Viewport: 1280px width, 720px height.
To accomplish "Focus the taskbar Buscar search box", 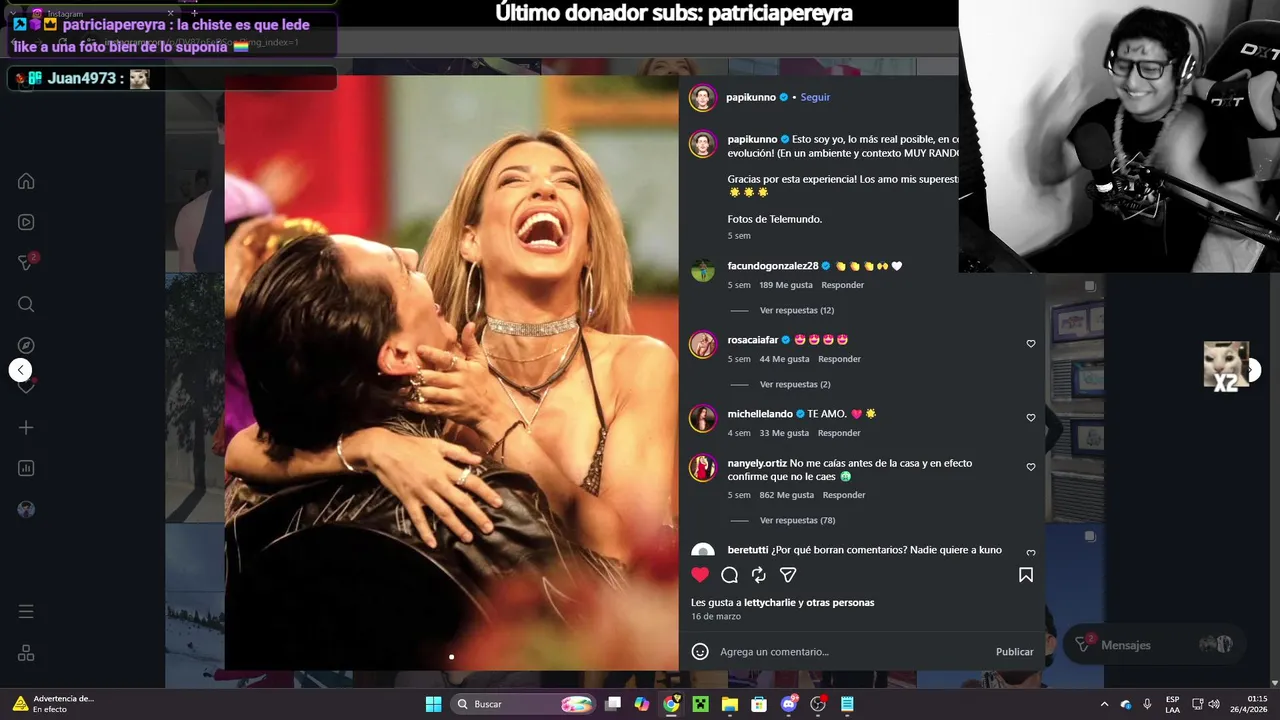I will click(x=524, y=704).
